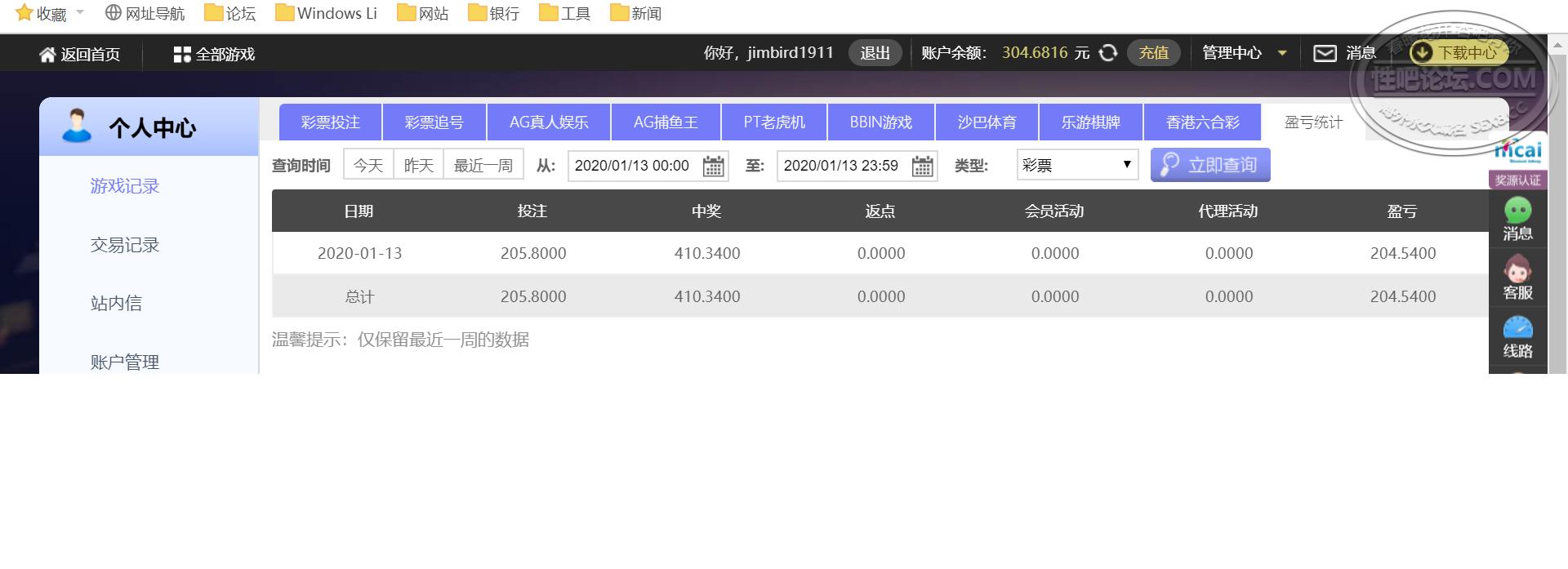Select the 盈亏统计 tab
Viewport: 1568px width, 569px height.
[1313, 122]
